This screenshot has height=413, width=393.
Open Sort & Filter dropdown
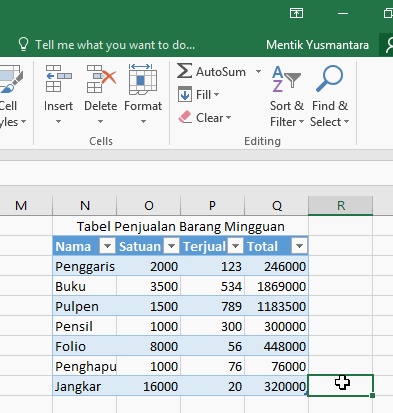click(301, 122)
